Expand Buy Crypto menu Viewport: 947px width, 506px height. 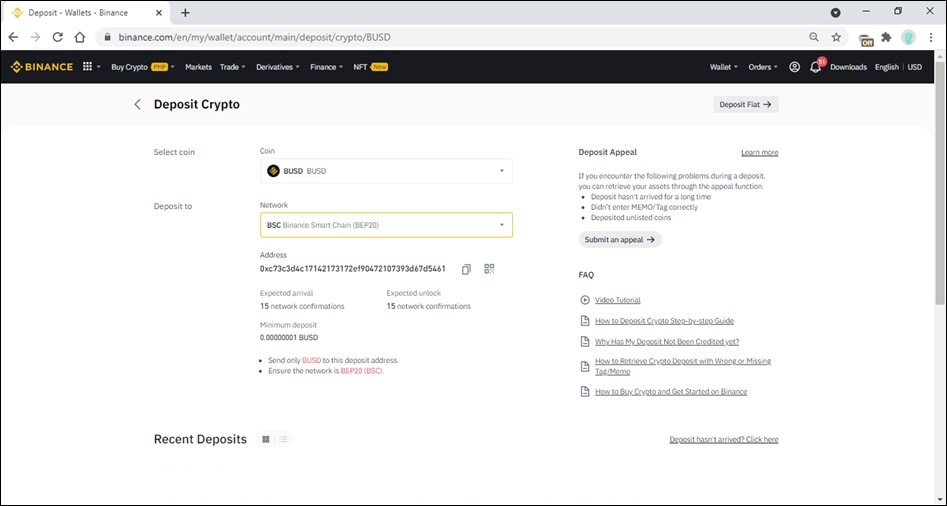[143, 67]
